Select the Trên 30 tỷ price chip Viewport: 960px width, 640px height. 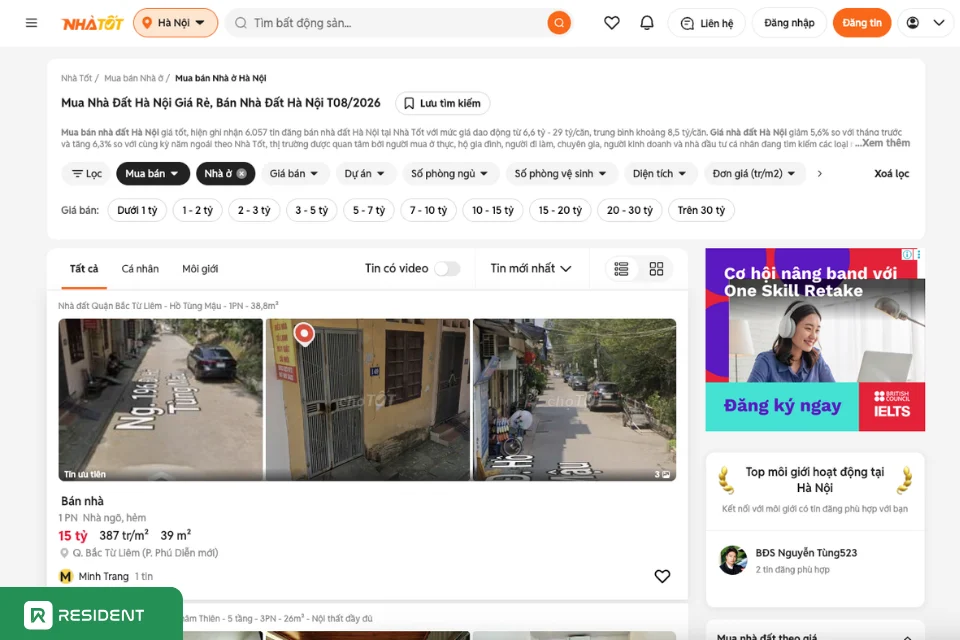coord(702,211)
